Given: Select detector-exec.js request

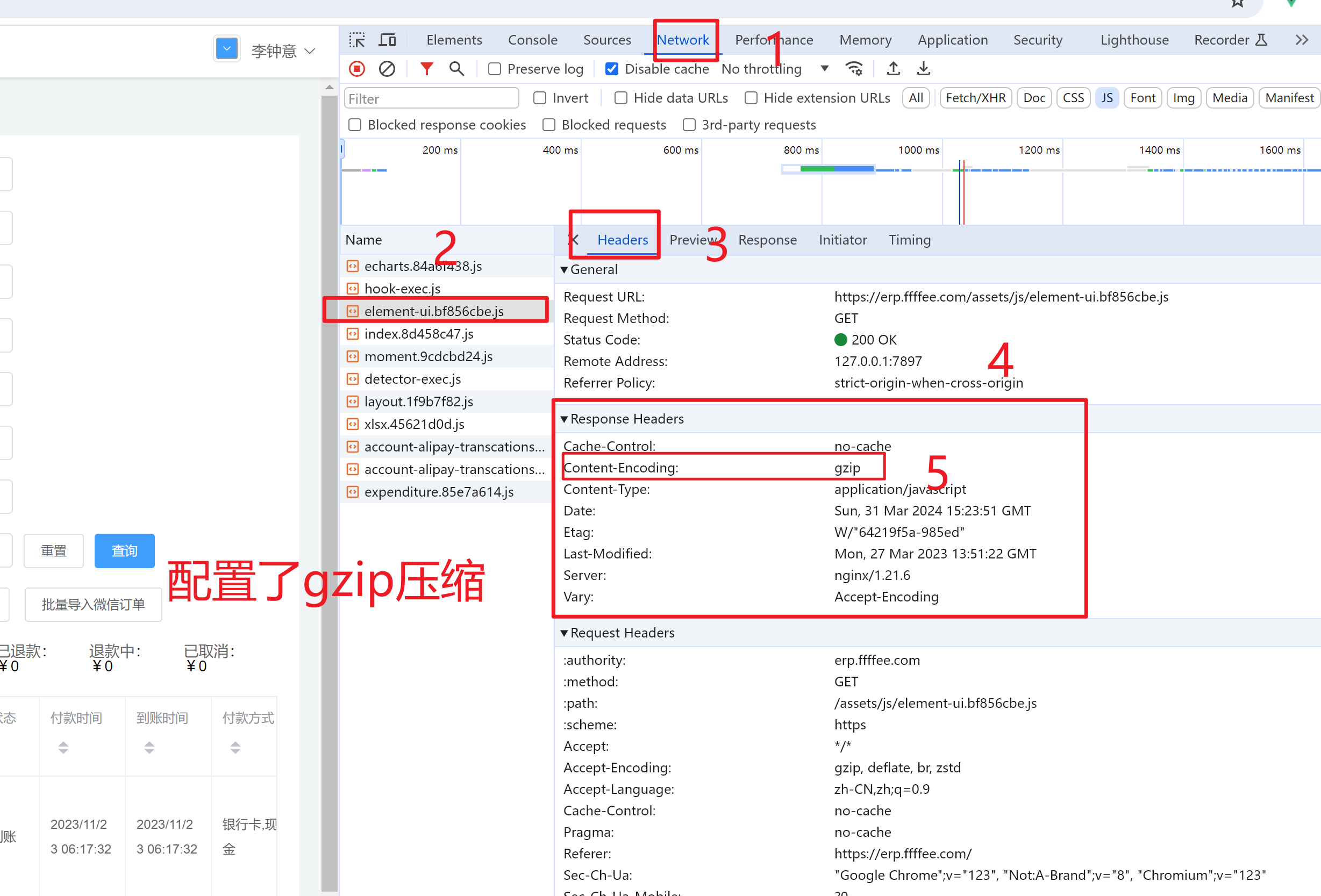Looking at the screenshot, I should pyautogui.click(x=446, y=379).
